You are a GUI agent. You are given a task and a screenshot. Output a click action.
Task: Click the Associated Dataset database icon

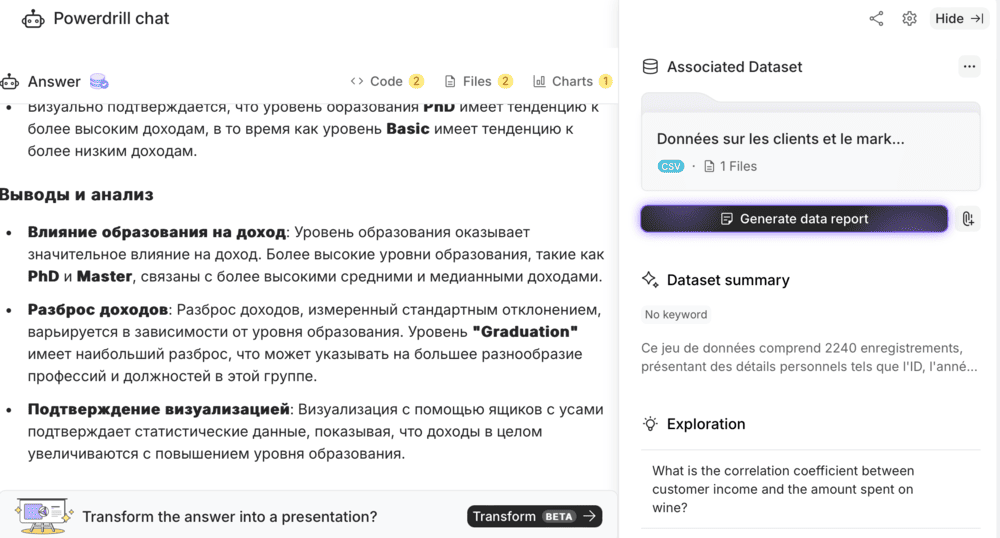coord(650,67)
